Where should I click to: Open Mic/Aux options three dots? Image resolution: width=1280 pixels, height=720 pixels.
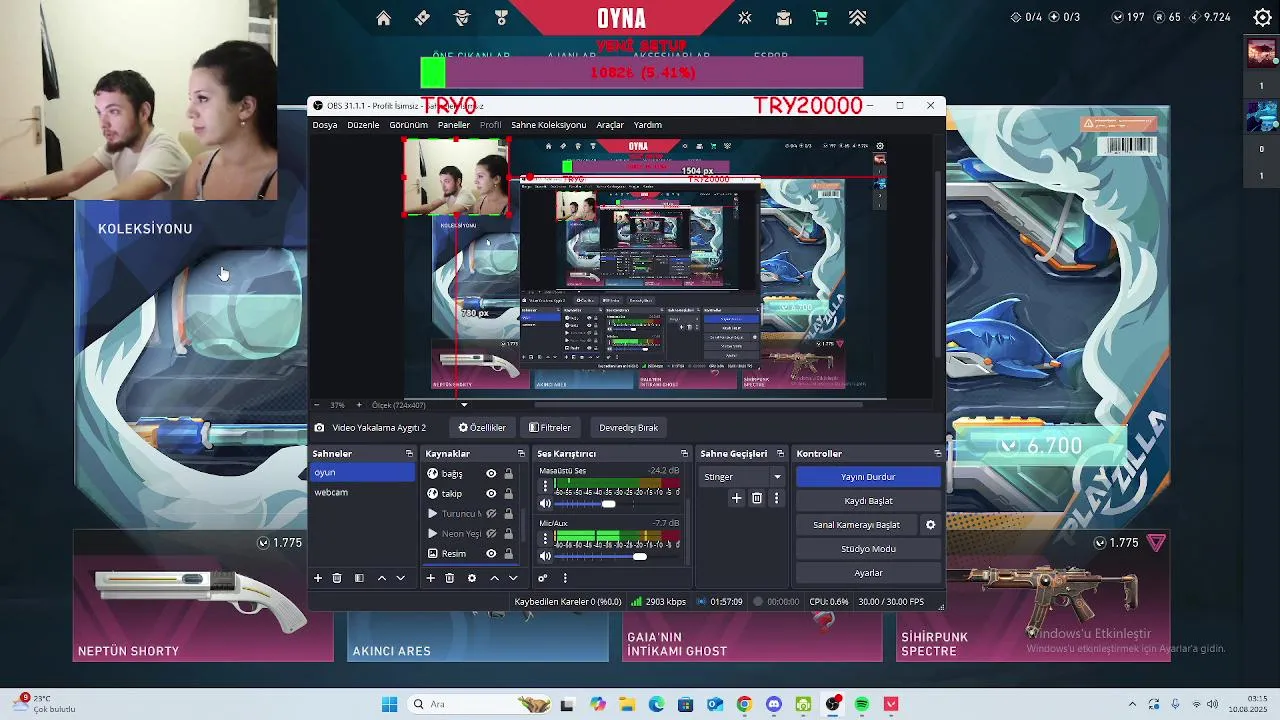[545, 539]
